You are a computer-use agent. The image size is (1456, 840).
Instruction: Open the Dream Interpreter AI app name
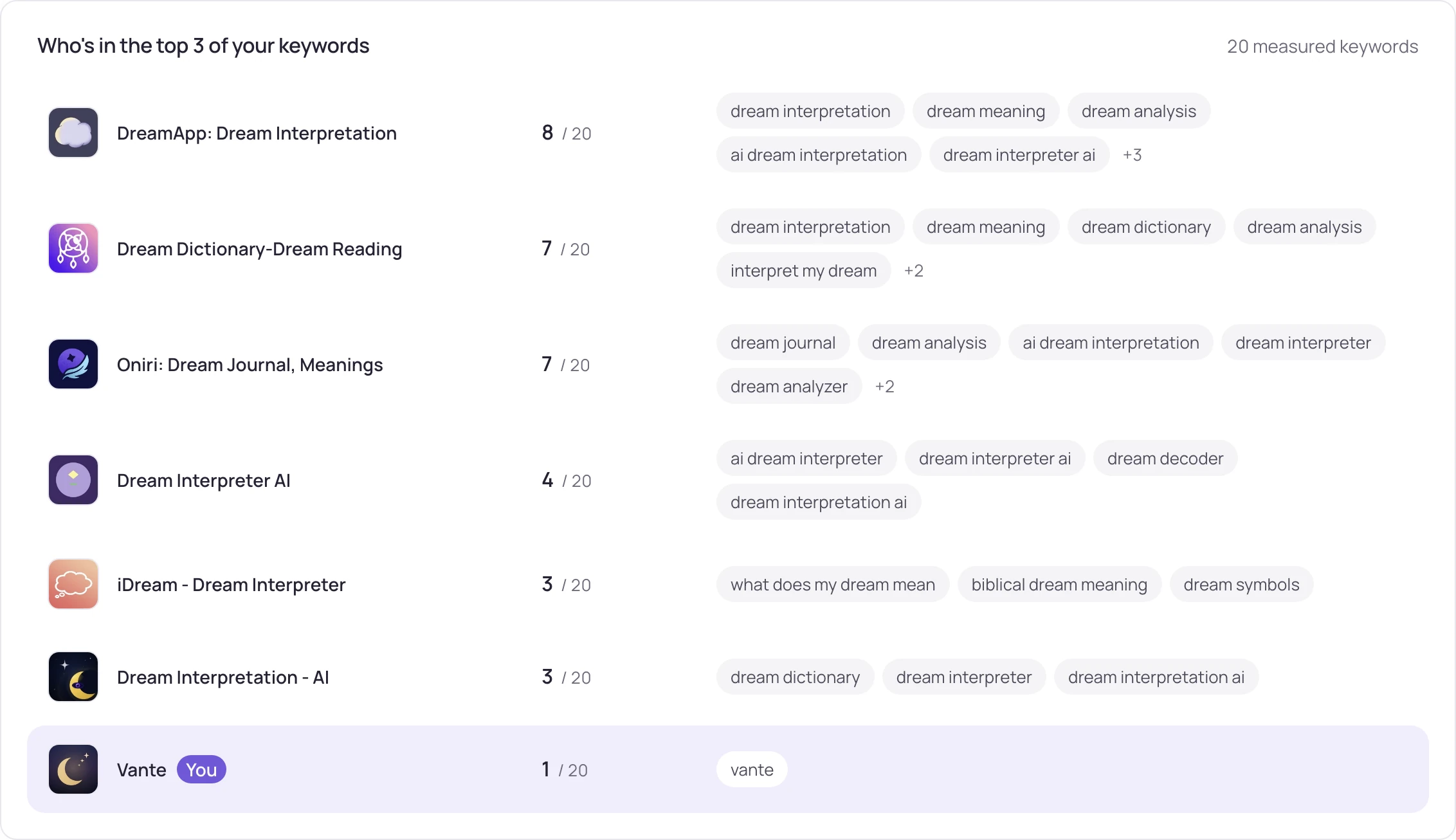click(x=204, y=480)
